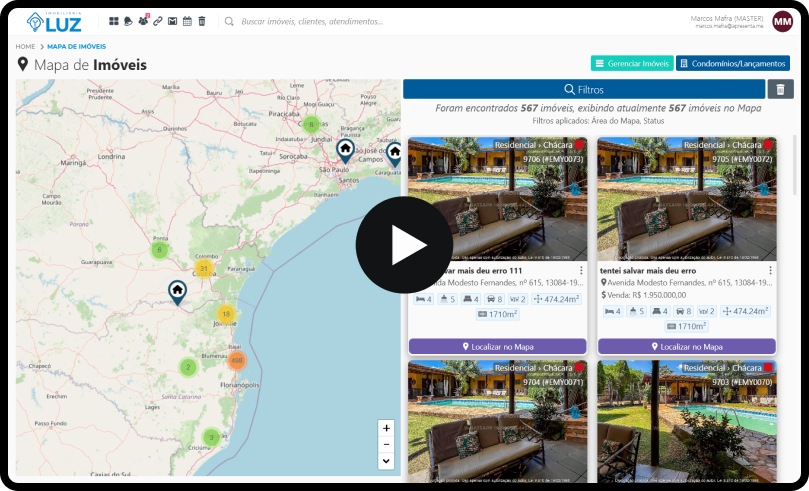The height and width of the screenshot is (491, 809).
Task: Click the trash icon in top toolbar
Action: point(201,21)
